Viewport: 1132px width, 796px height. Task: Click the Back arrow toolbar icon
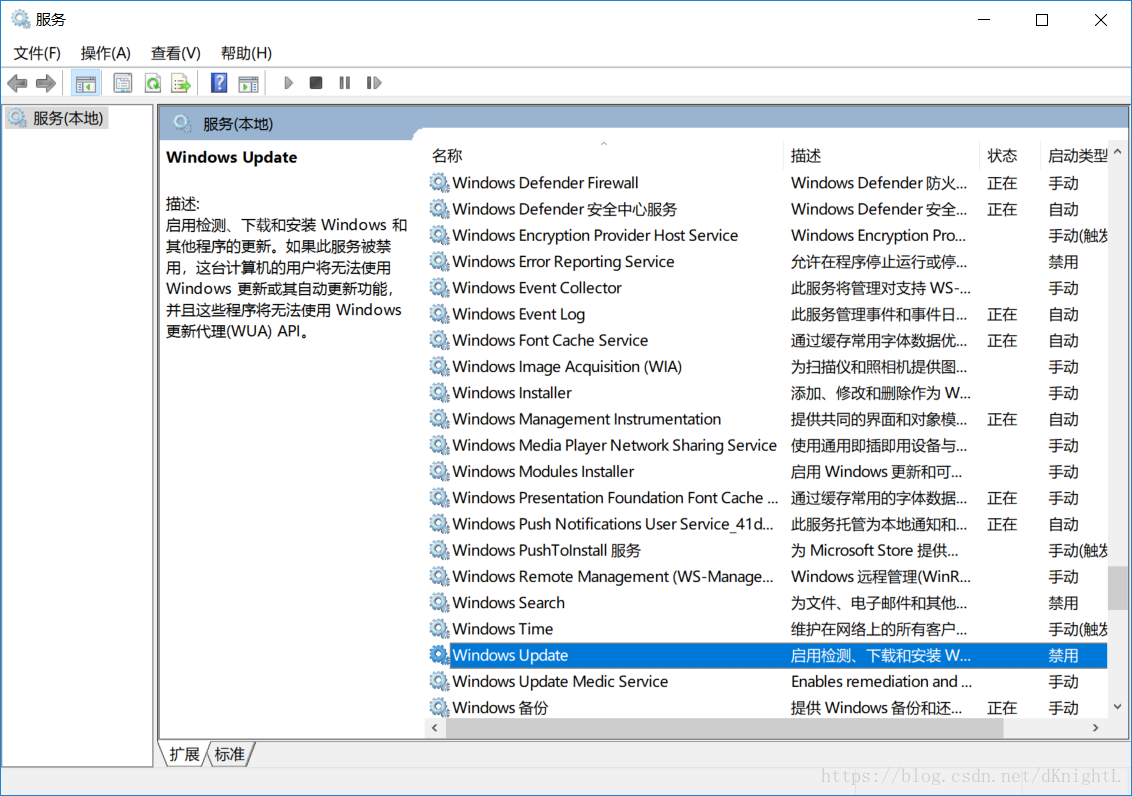coord(17,83)
